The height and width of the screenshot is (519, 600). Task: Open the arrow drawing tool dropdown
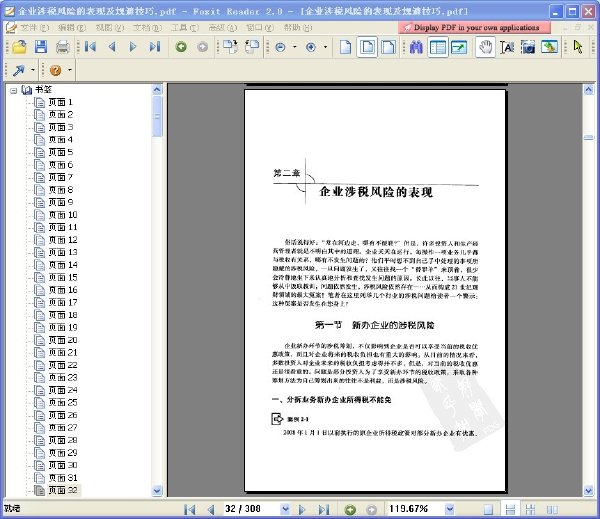[x=33, y=70]
